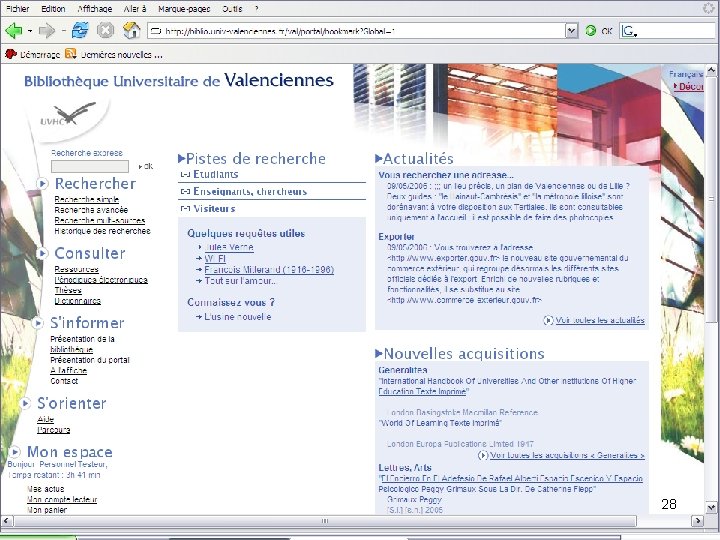Screen dimensions: 720x540
Task: Click the horizontal scrollbar left arrow
Action: 6,521
